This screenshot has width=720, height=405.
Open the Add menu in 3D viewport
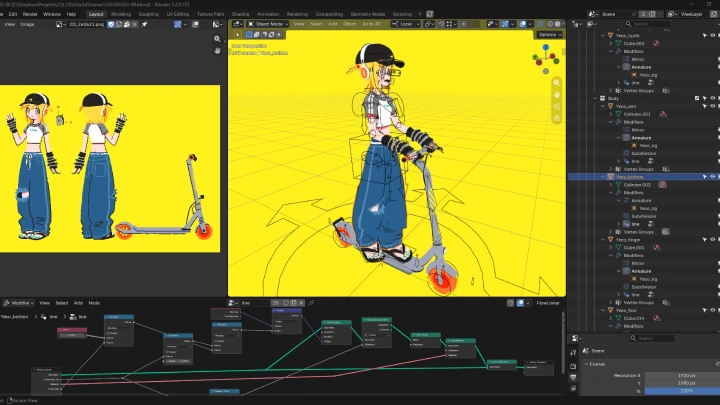pos(333,24)
